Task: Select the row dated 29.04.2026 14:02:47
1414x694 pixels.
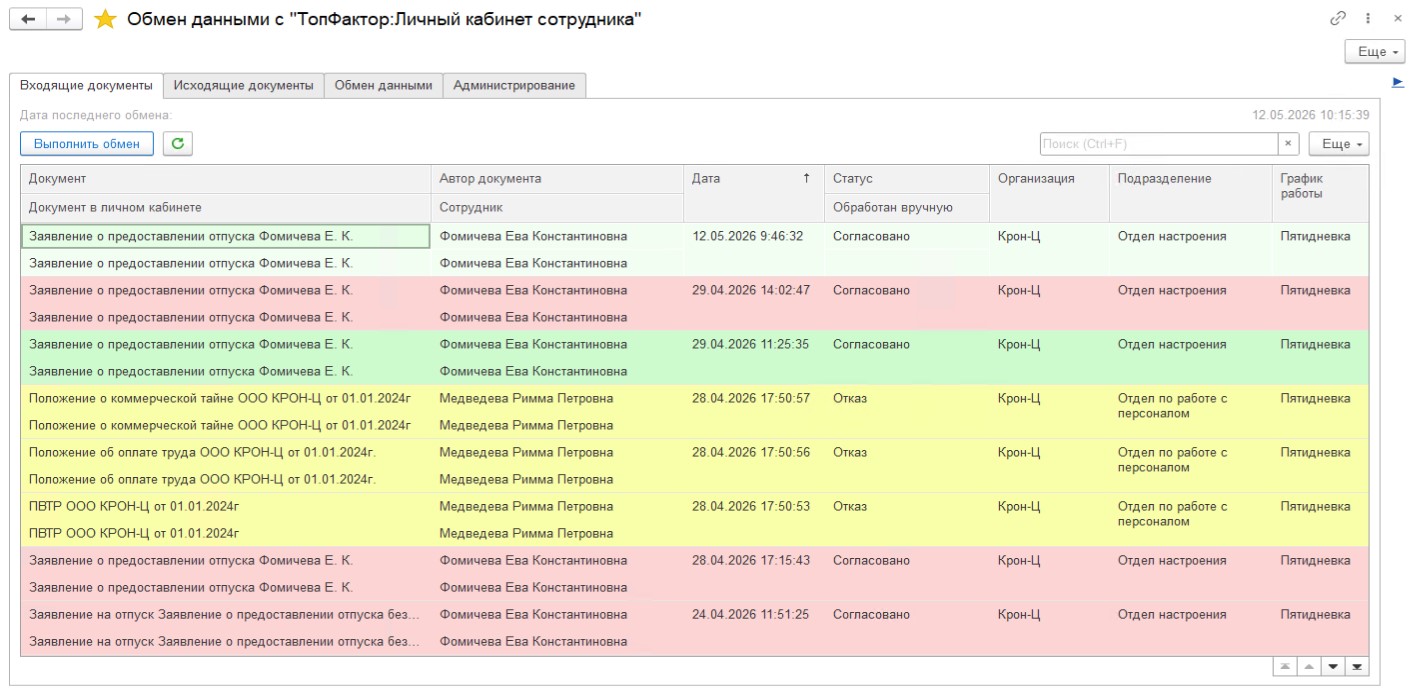Action: coord(694,304)
